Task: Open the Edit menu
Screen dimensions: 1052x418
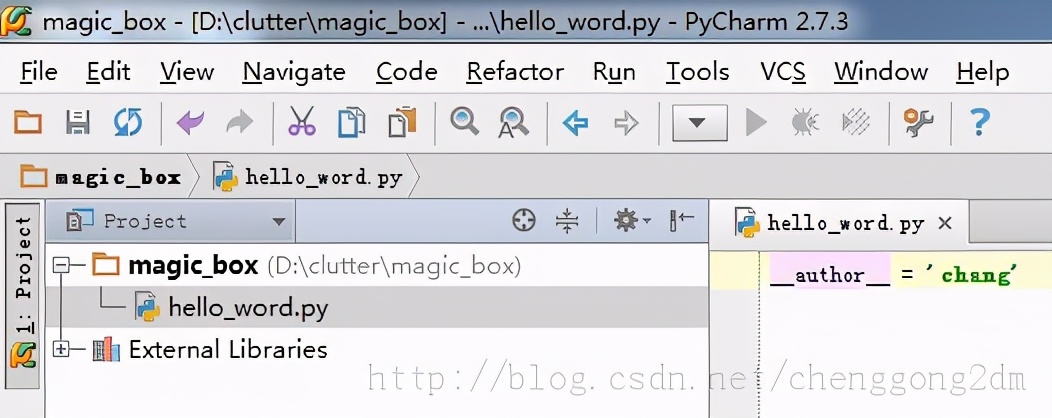Action: (x=108, y=72)
